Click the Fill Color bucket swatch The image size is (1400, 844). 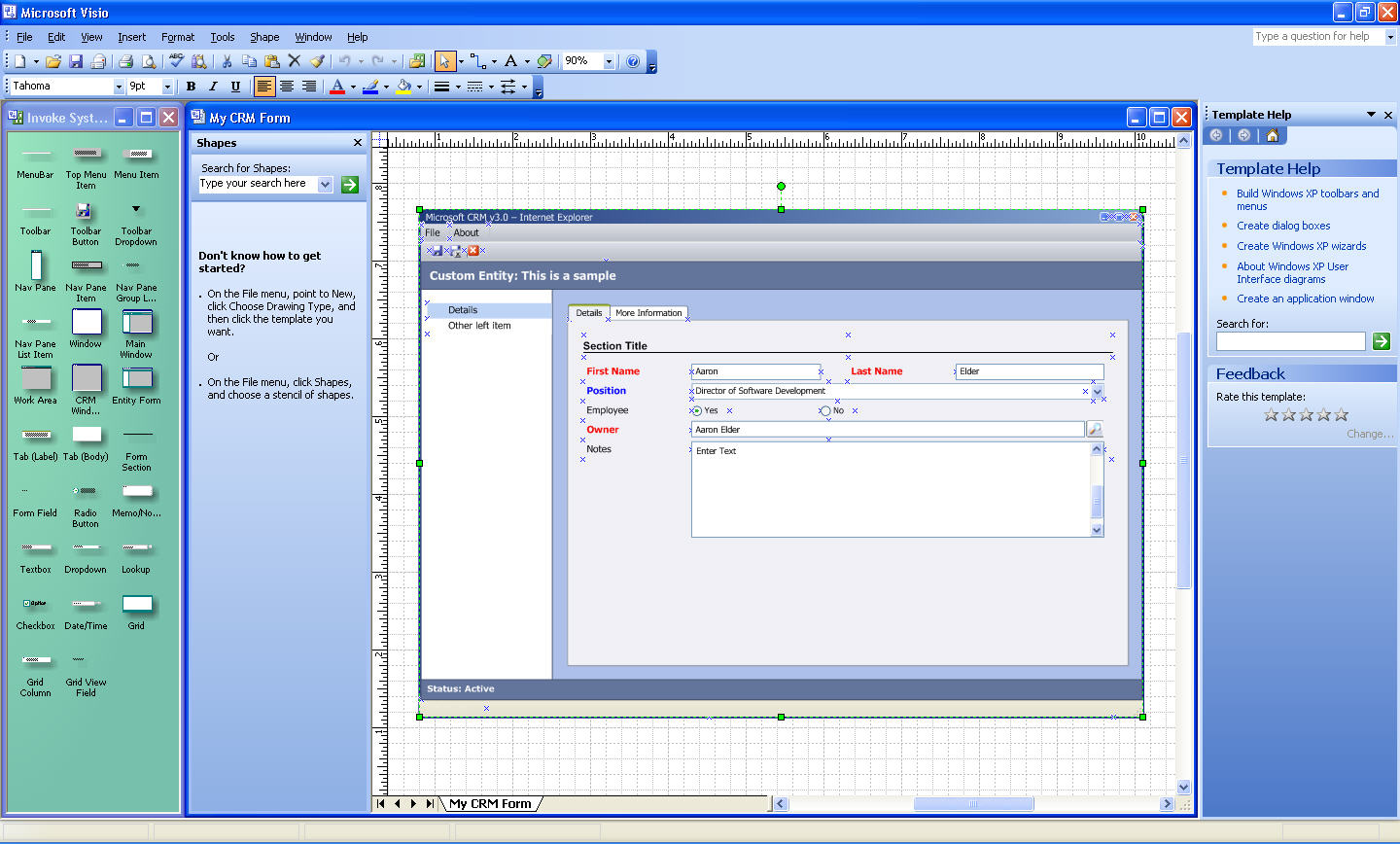pyautogui.click(x=403, y=87)
